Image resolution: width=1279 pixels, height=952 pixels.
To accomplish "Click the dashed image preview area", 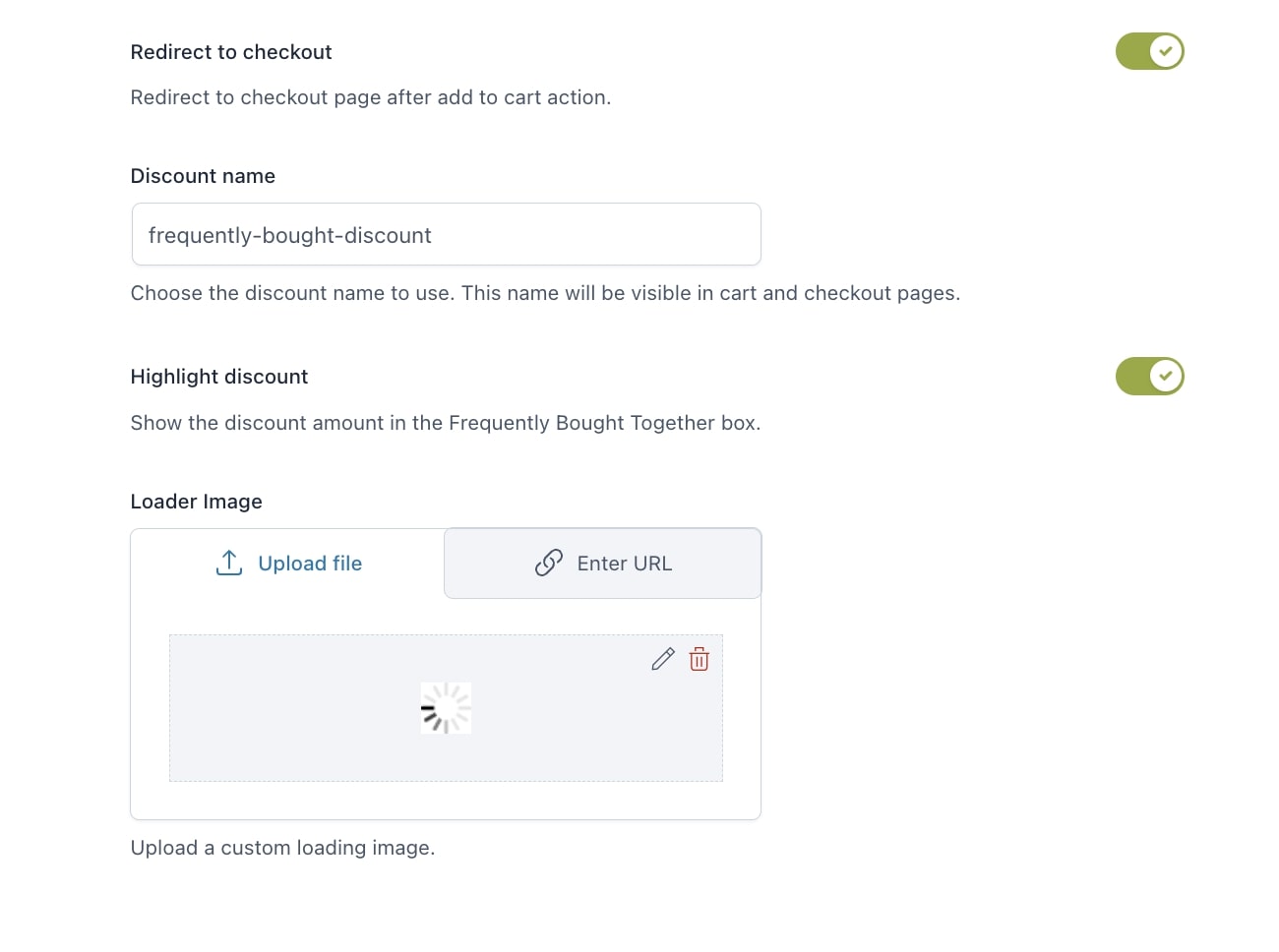I will pos(446,708).
